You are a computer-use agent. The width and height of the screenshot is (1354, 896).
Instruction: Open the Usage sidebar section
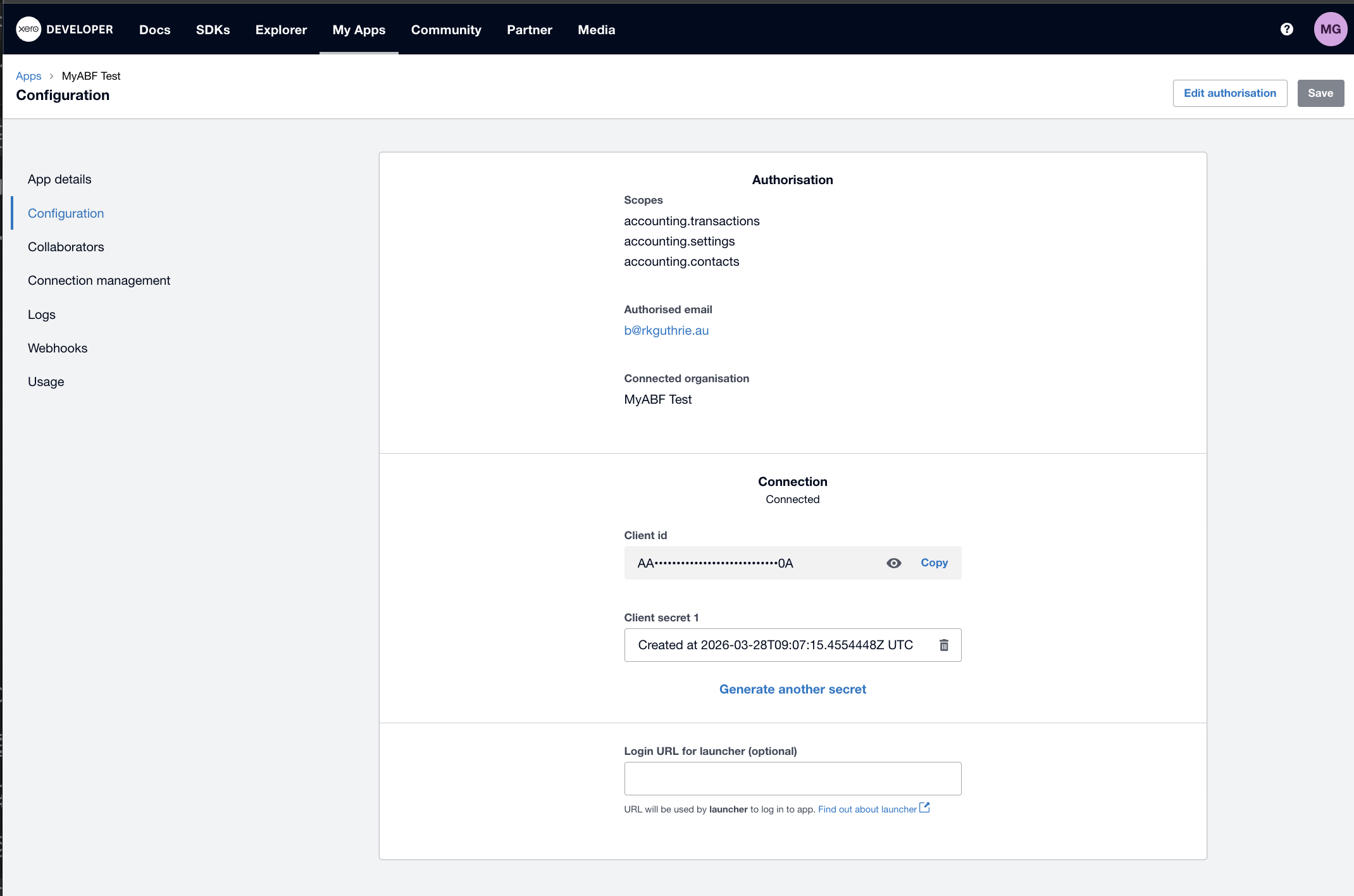click(x=46, y=382)
